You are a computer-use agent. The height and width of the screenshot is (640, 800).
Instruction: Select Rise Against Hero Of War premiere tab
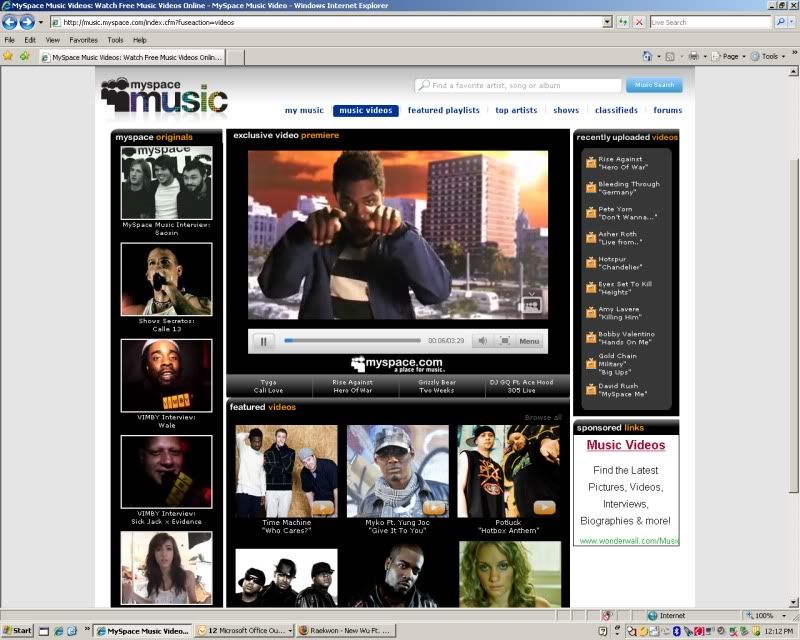coord(353,386)
